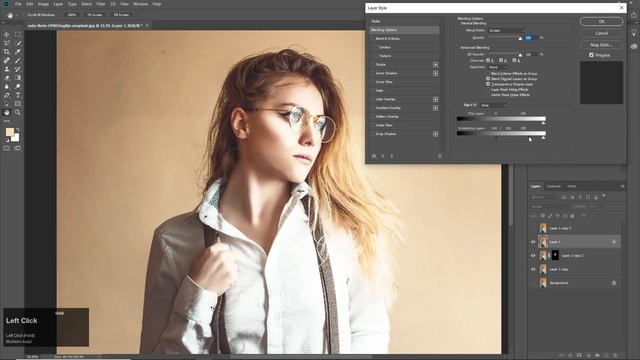Click the foreground color swatch
The width and height of the screenshot is (640, 360).
click(9, 132)
